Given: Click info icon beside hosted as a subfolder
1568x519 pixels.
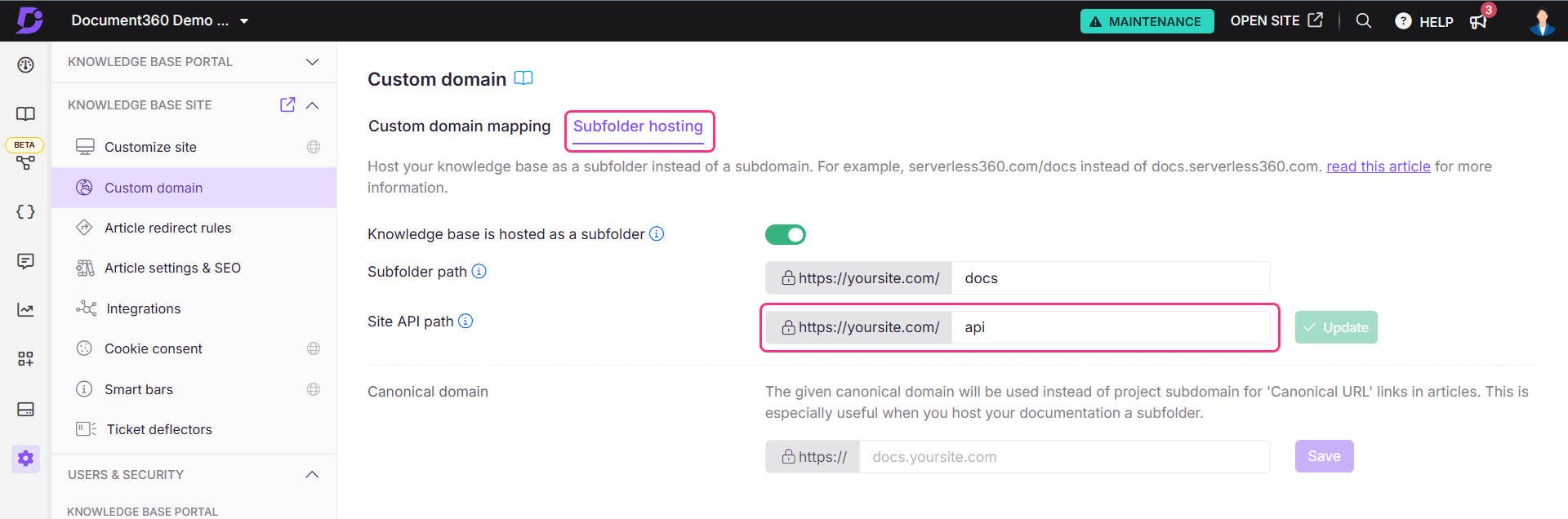Looking at the screenshot, I should [x=657, y=234].
